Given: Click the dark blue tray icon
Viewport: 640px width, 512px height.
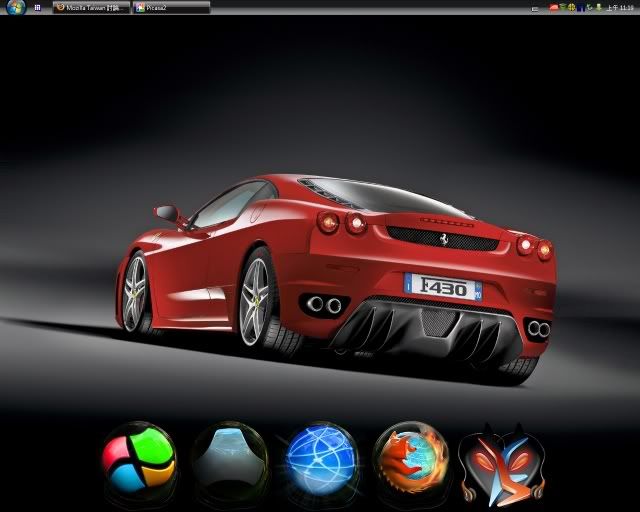Looking at the screenshot, I should pos(582,7).
